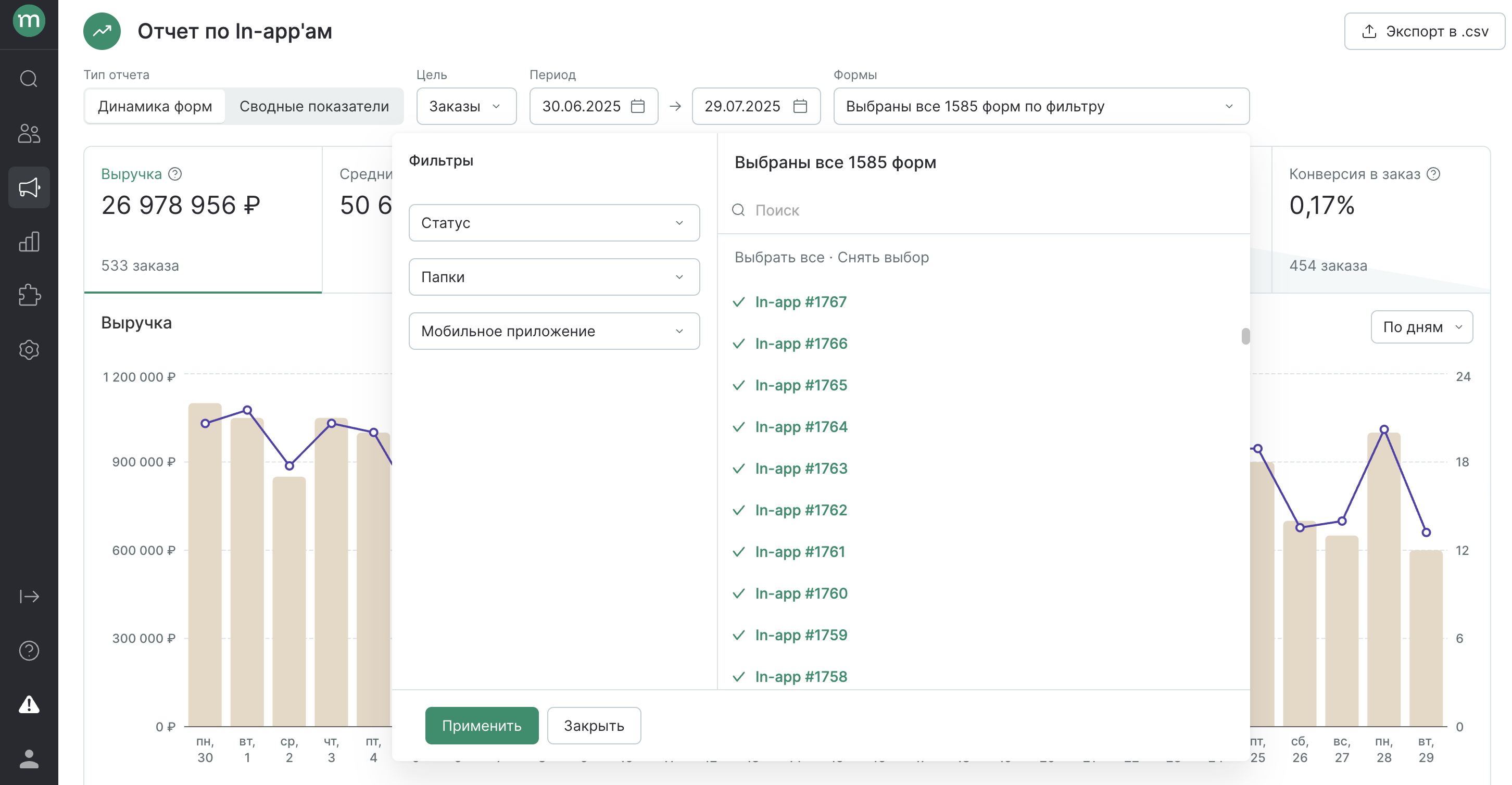This screenshot has height=785, width=1512.
Task: Select the Выручка metric card
Action: pos(203,220)
